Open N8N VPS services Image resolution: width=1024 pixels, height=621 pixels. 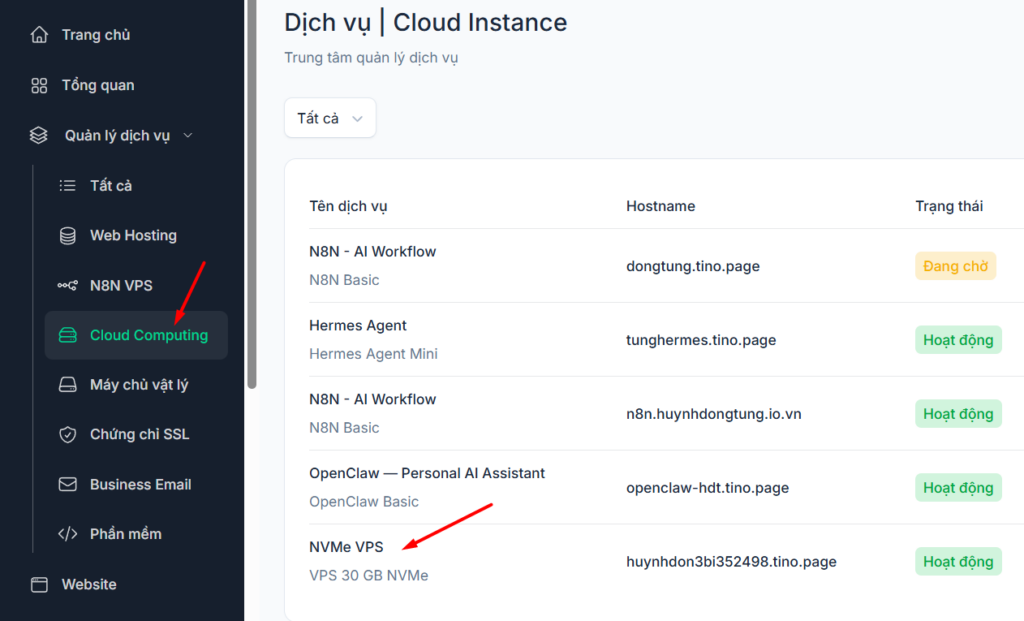121,285
